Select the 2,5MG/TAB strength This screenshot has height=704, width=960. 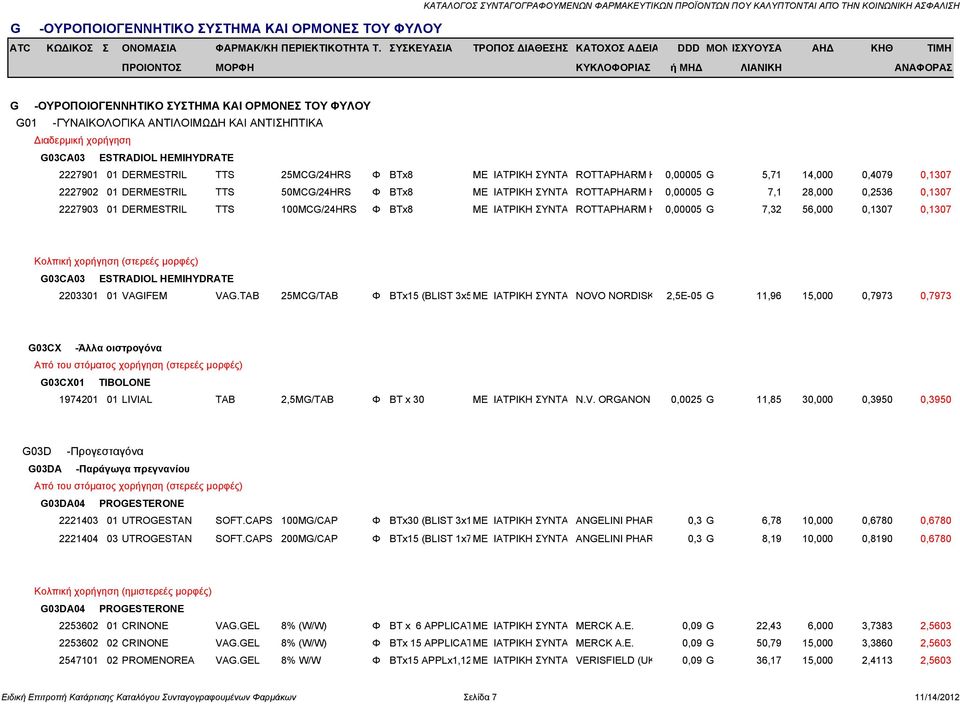coord(307,400)
